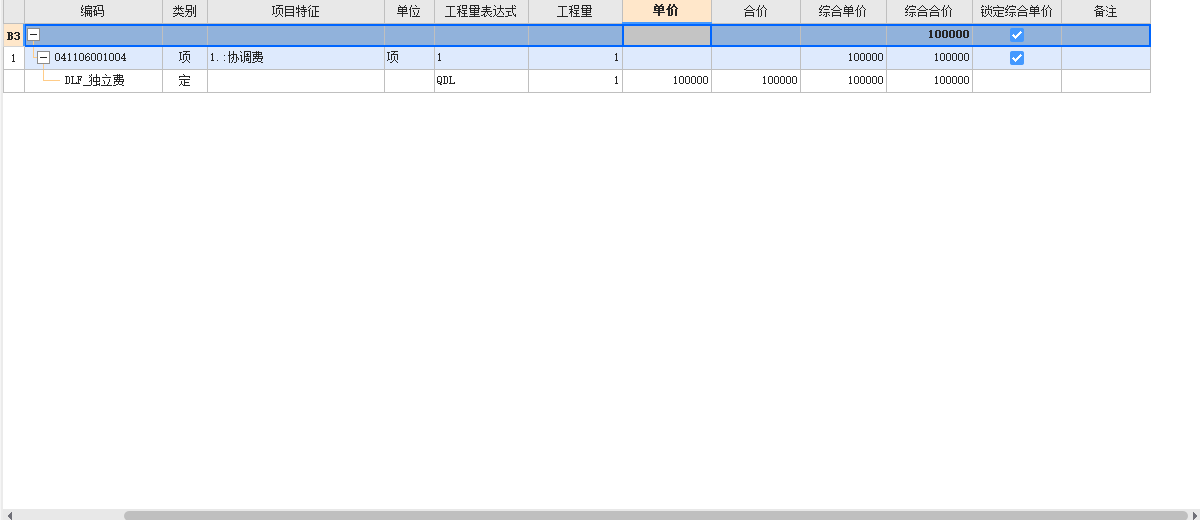Collapse the 041106001004 item row

point(43,58)
